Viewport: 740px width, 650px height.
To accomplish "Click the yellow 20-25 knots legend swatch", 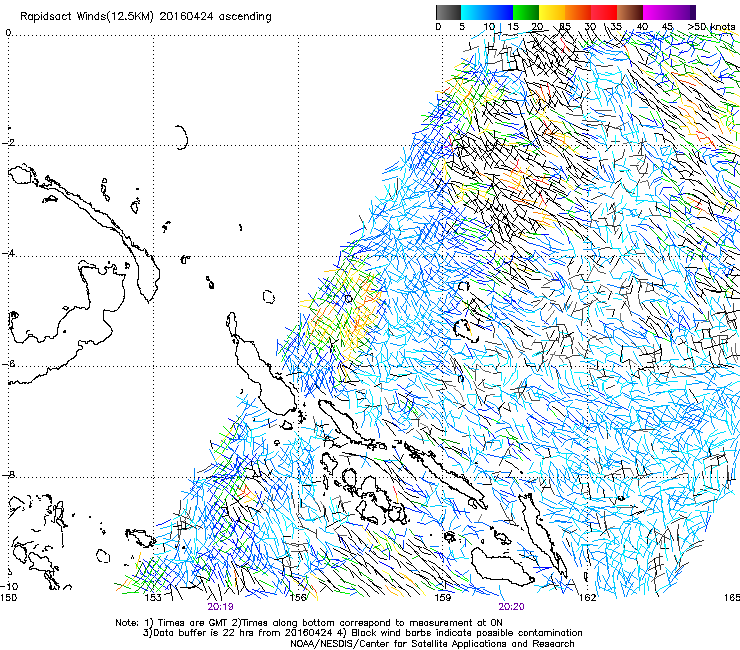I will (x=552, y=12).
